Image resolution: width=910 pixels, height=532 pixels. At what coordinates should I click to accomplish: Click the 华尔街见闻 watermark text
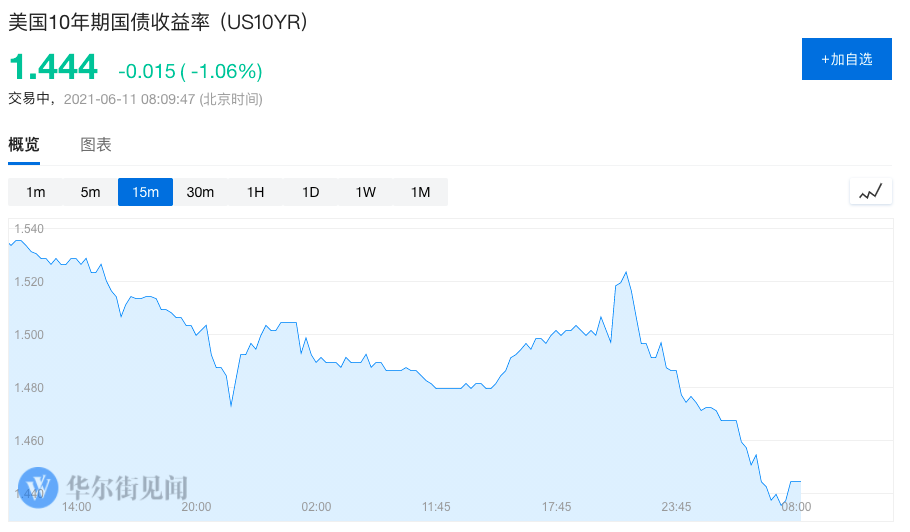(127, 488)
